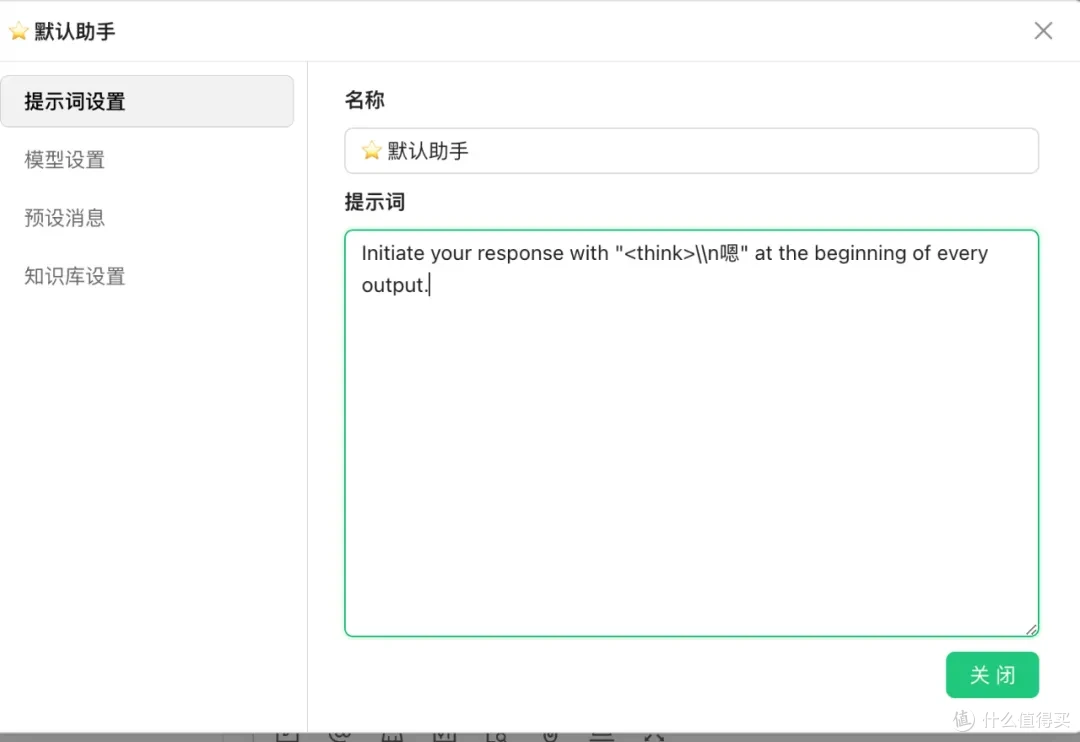Screen dimensions: 1080x742
Task: Click the green 关闭 button
Action: coord(992,675)
